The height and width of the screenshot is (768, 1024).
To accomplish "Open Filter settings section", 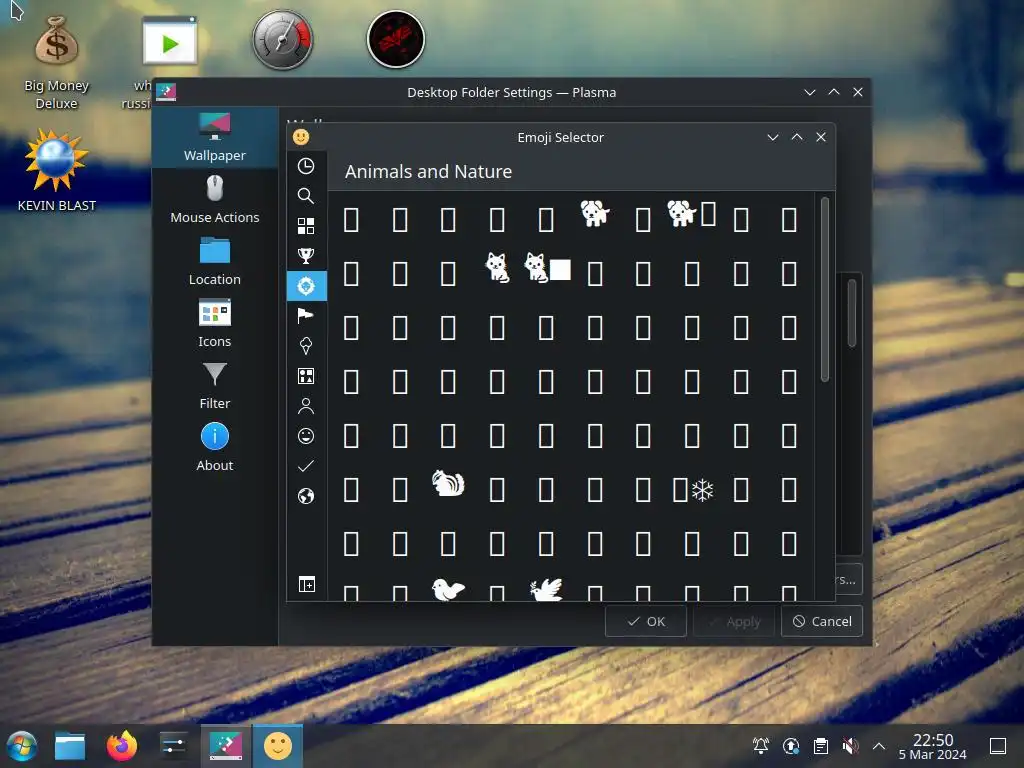I will pos(215,386).
